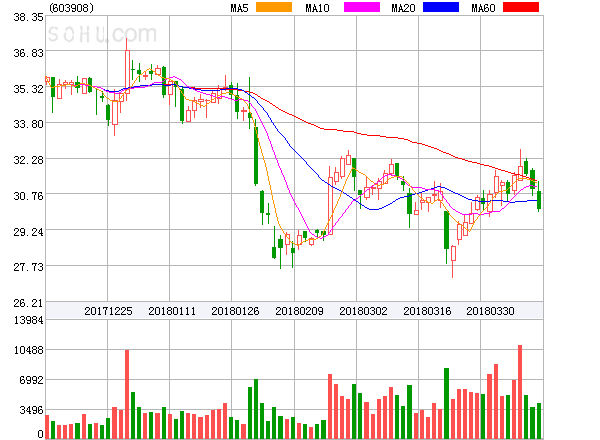This screenshot has width=600, height=440.
Task: Click the 20180111 date label
Action: (172, 311)
